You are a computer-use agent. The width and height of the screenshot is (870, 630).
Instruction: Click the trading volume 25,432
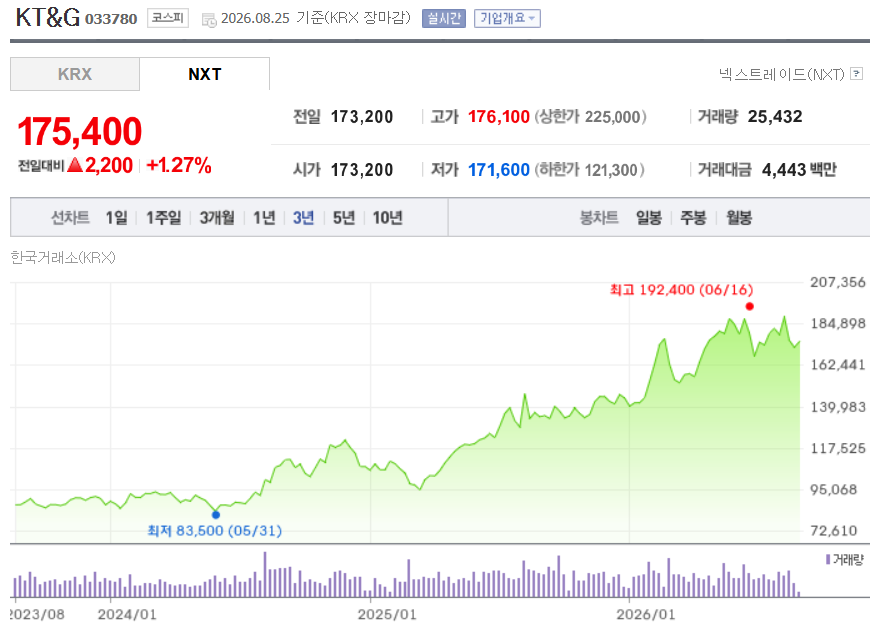tap(775, 117)
